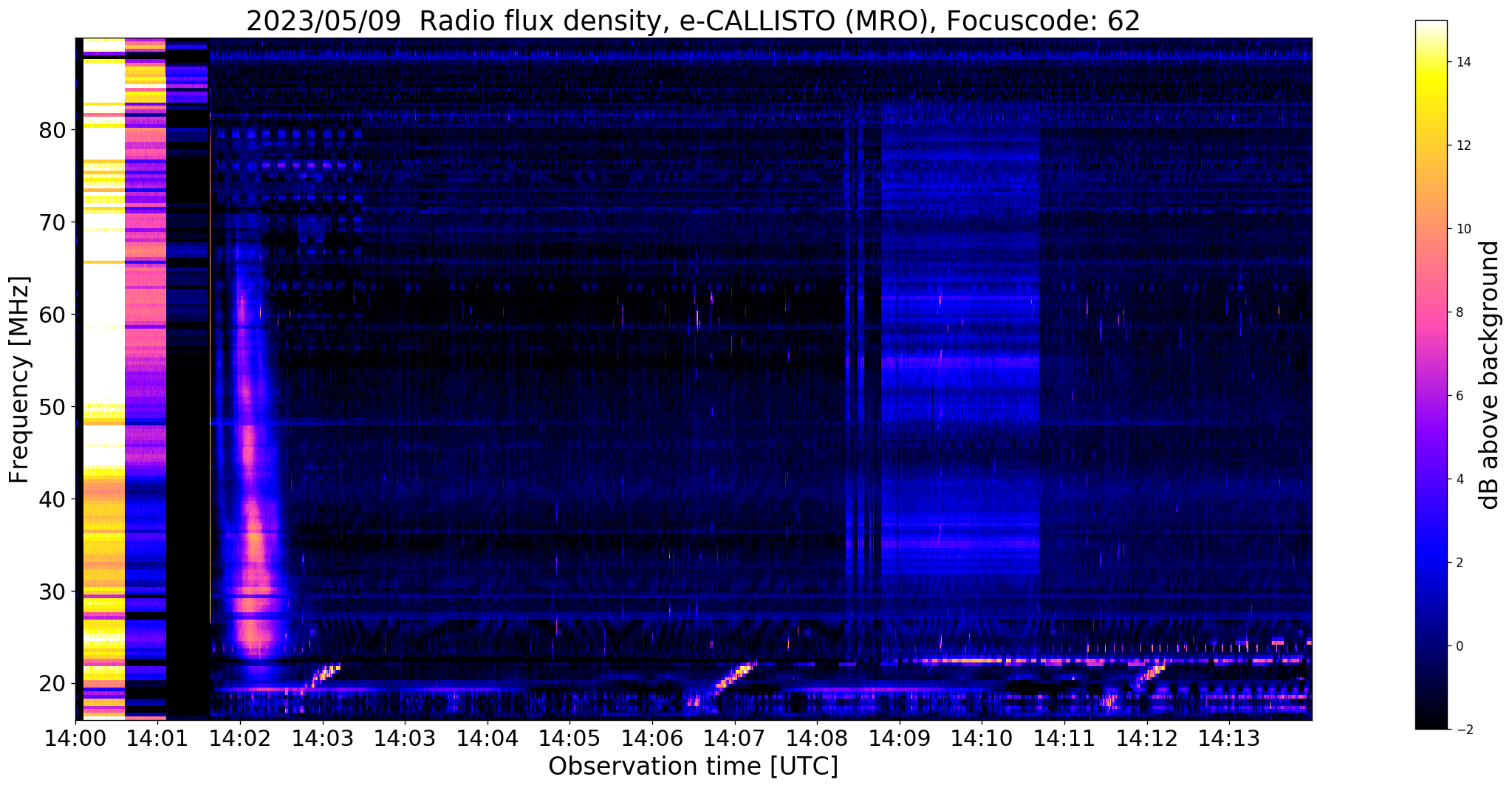Click the colorbar tick value 6

click(x=1458, y=396)
